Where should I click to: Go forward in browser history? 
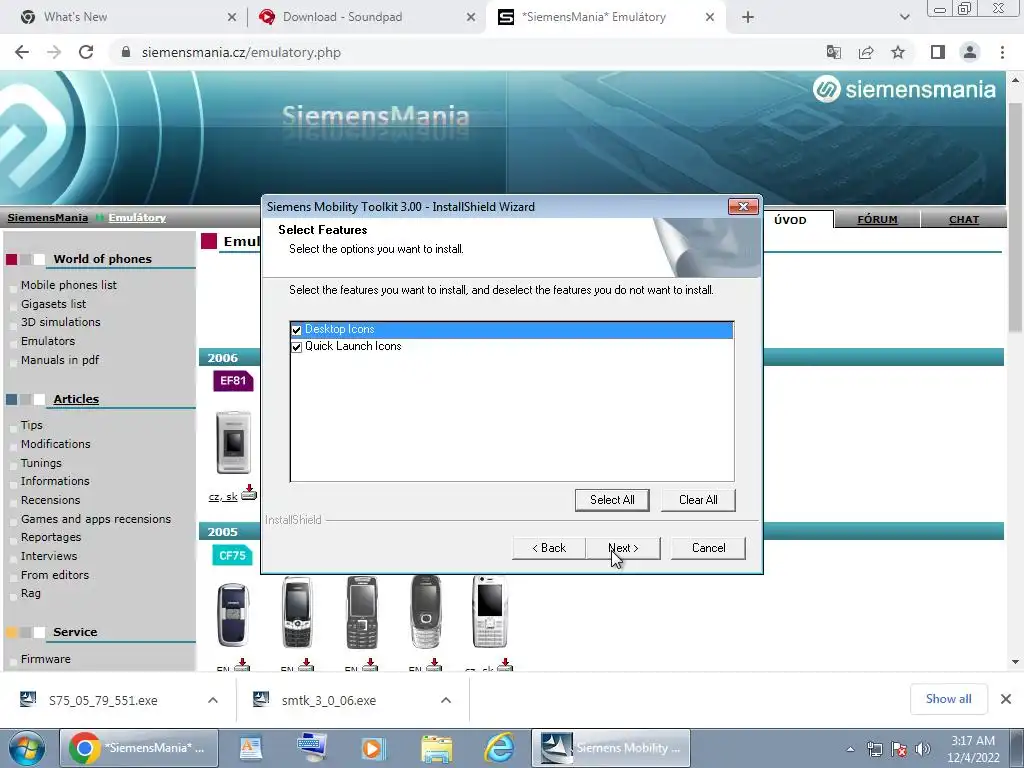54,52
